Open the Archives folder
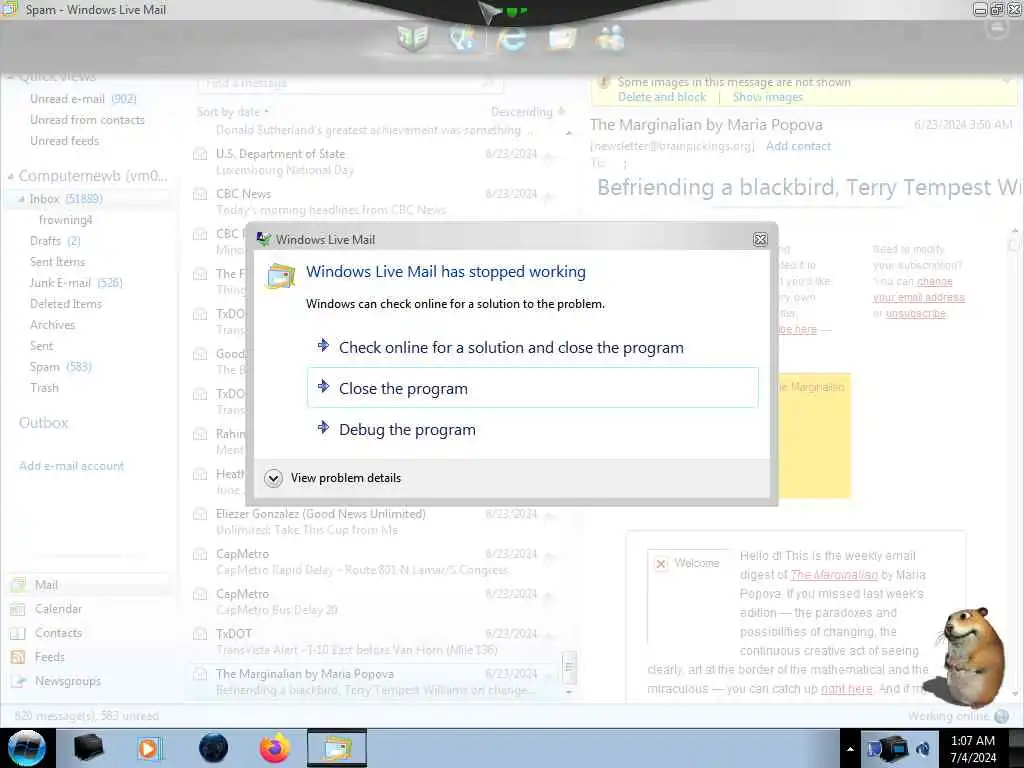Viewport: 1024px width, 768px height. pos(52,325)
